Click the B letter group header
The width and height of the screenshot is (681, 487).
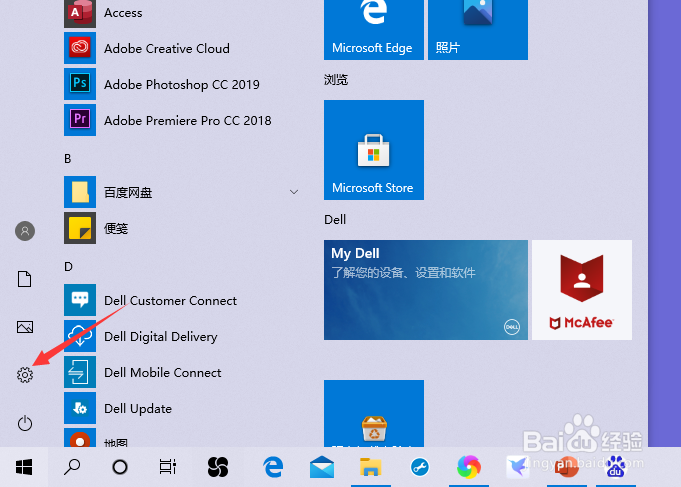coord(68,159)
